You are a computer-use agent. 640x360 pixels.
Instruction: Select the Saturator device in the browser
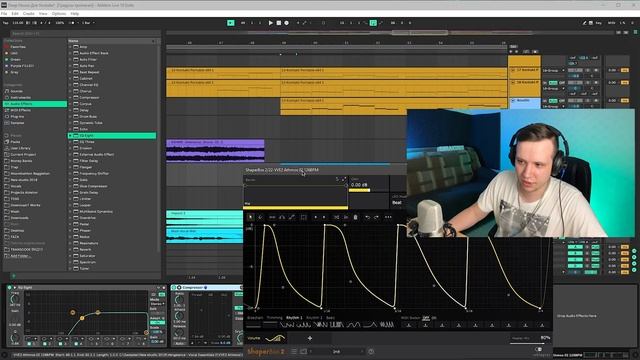coord(87,256)
